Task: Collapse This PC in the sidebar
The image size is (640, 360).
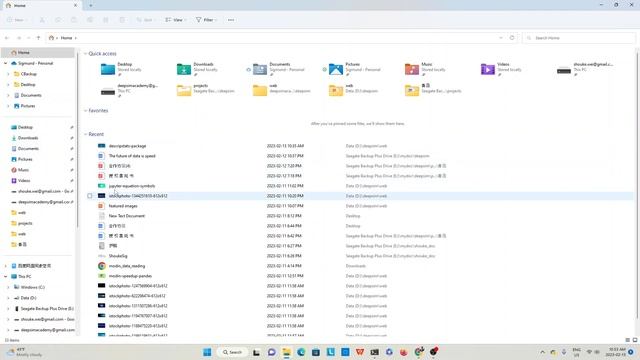Action: click(x=6, y=277)
